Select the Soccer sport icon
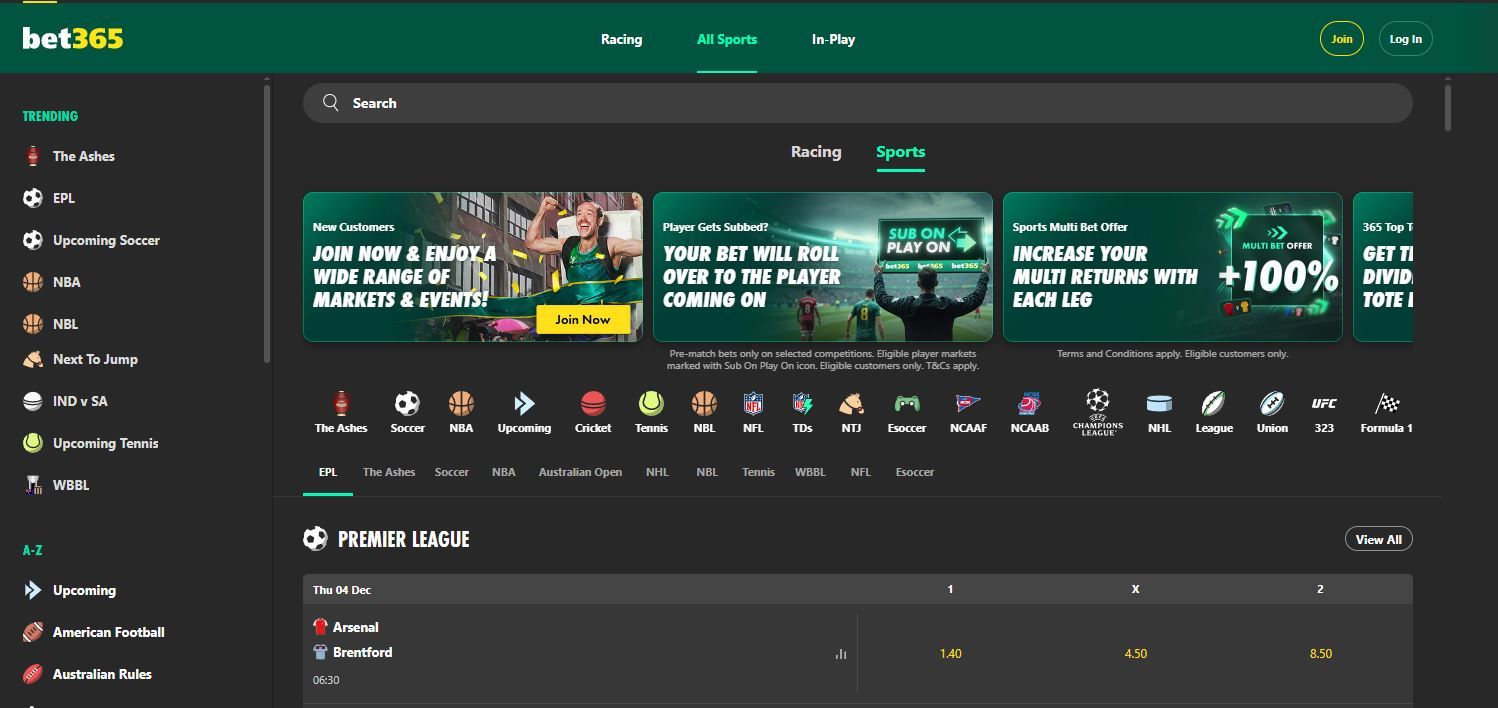The height and width of the screenshot is (708, 1498). (407, 404)
